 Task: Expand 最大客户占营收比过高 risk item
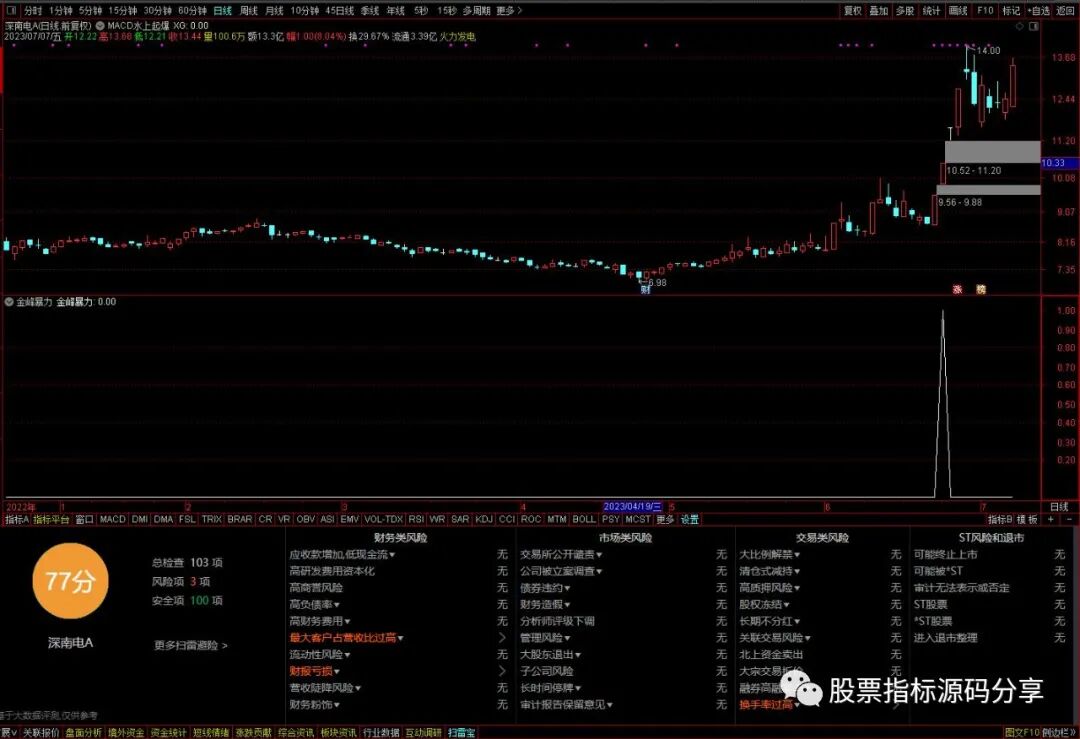point(346,638)
